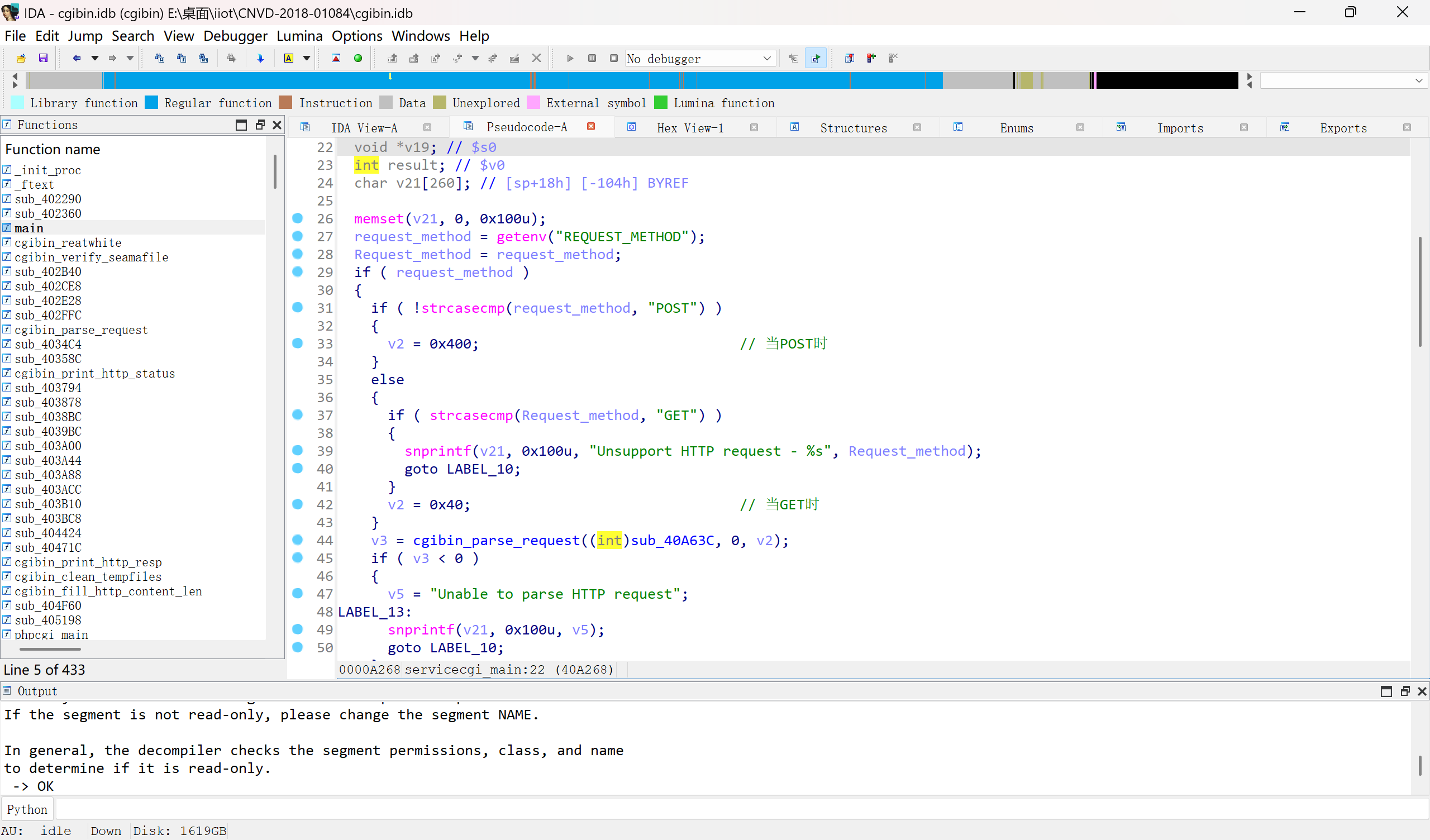This screenshot has height=840, width=1430.
Task: Maximize the Output panel
Action: [1386, 691]
